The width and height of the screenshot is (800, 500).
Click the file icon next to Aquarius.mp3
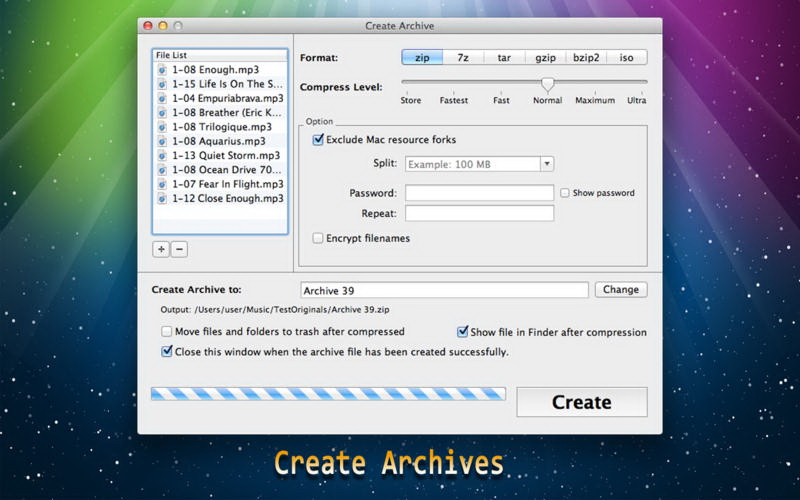click(163, 142)
